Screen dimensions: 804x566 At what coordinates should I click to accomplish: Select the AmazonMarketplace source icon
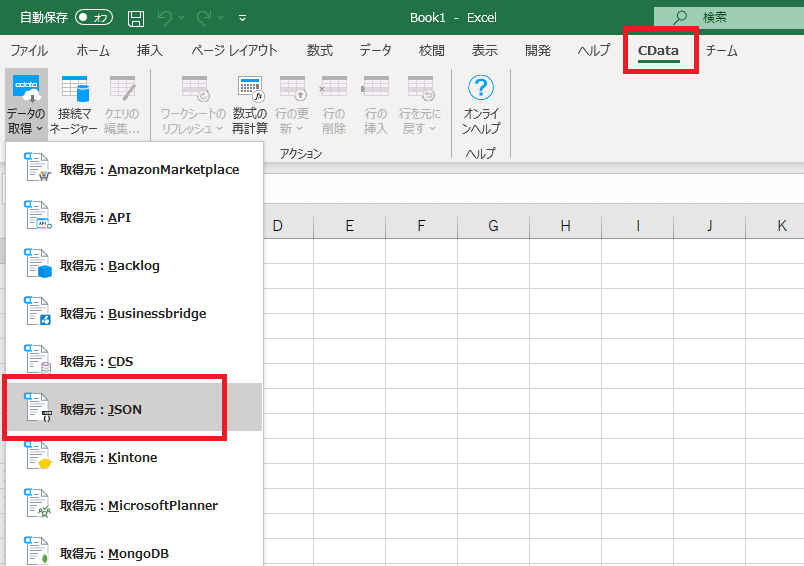click(38, 170)
